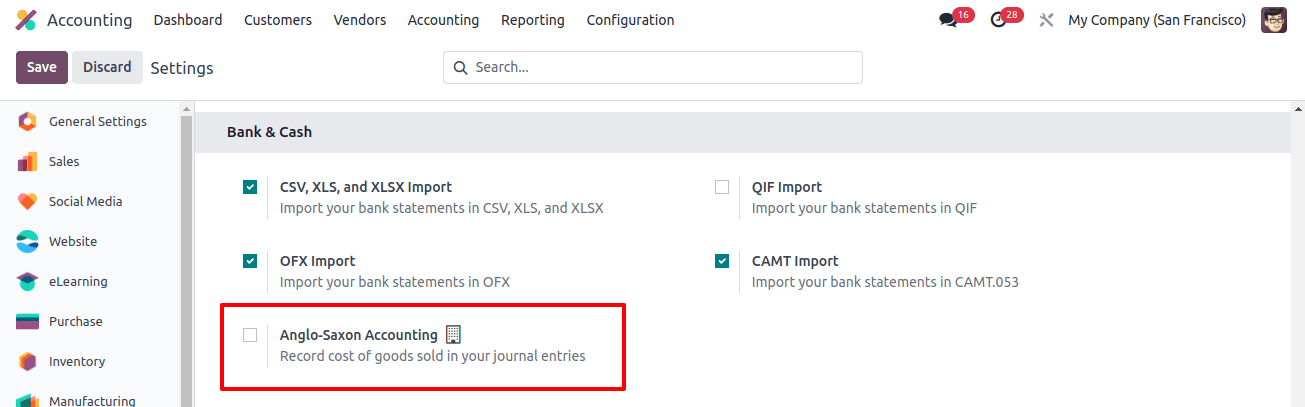
Task: Open the chat messages icon
Action: click(948, 20)
